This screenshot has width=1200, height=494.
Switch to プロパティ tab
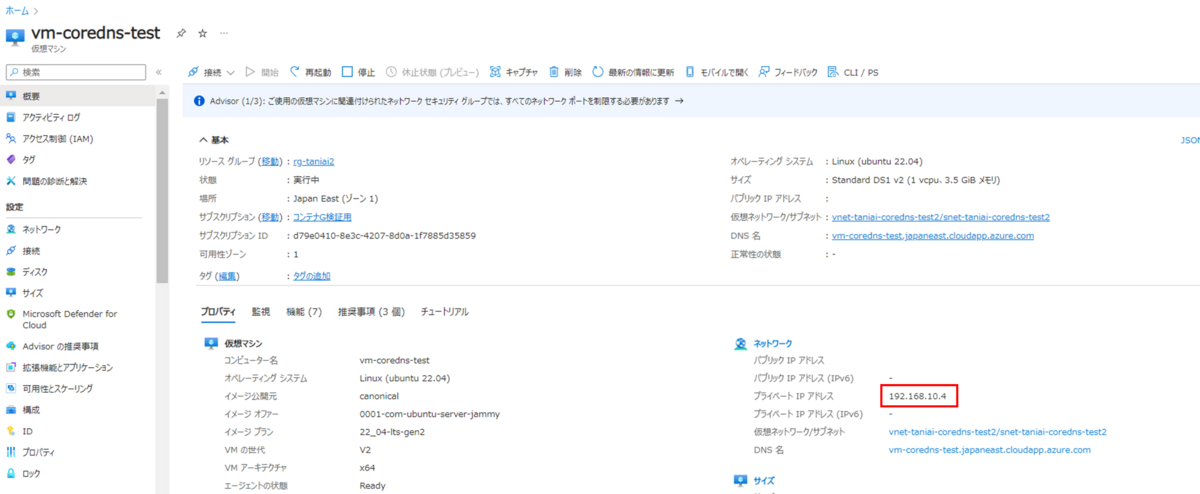(x=218, y=312)
